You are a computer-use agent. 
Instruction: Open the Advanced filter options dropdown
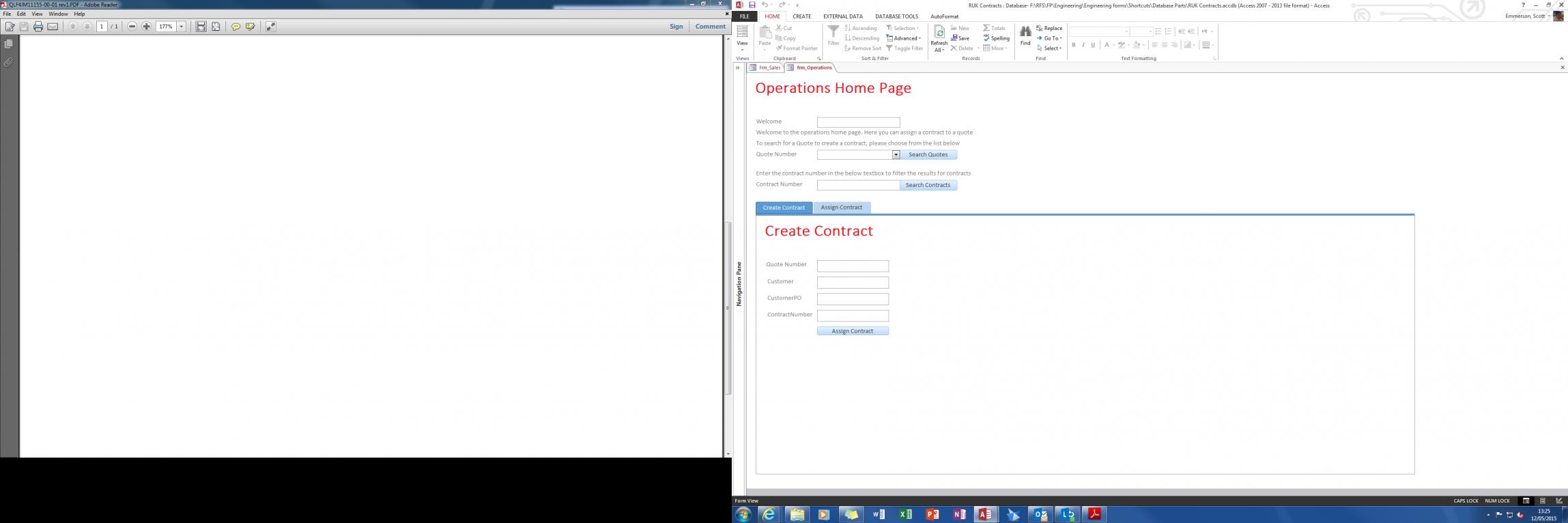click(x=903, y=38)
